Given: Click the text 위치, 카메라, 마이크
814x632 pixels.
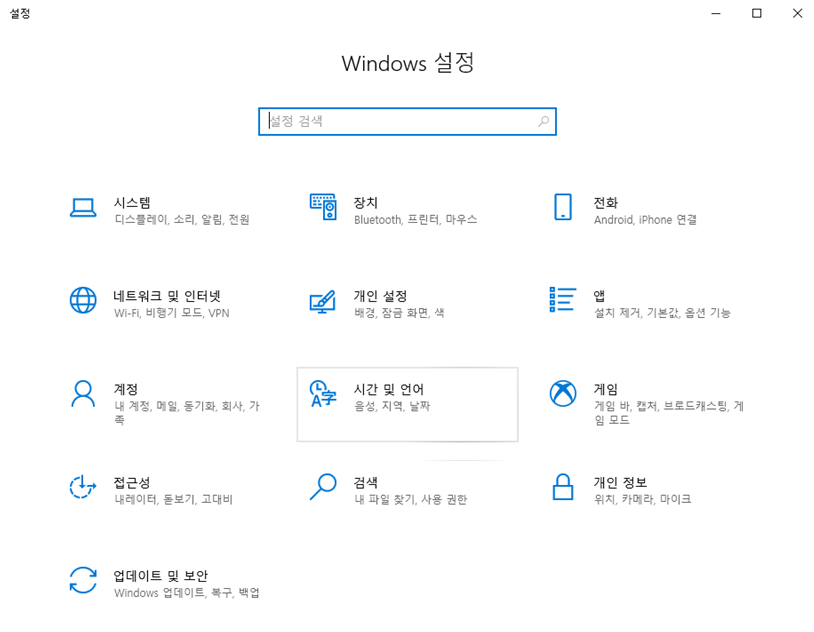Looking at the screenshot, I should [x=642, y=500].
